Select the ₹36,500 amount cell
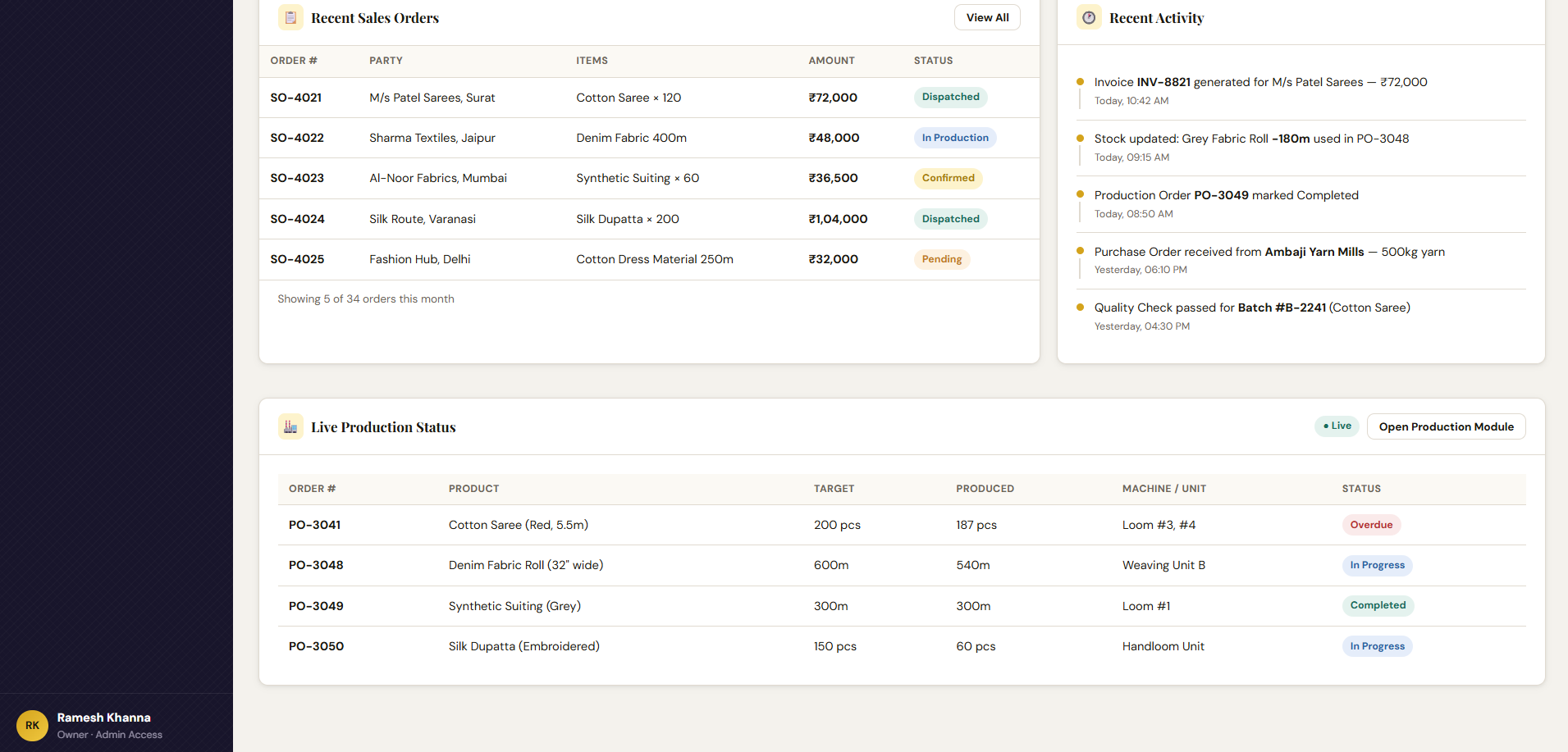Screen dimensions: 1568x752 tap(833, 178)
